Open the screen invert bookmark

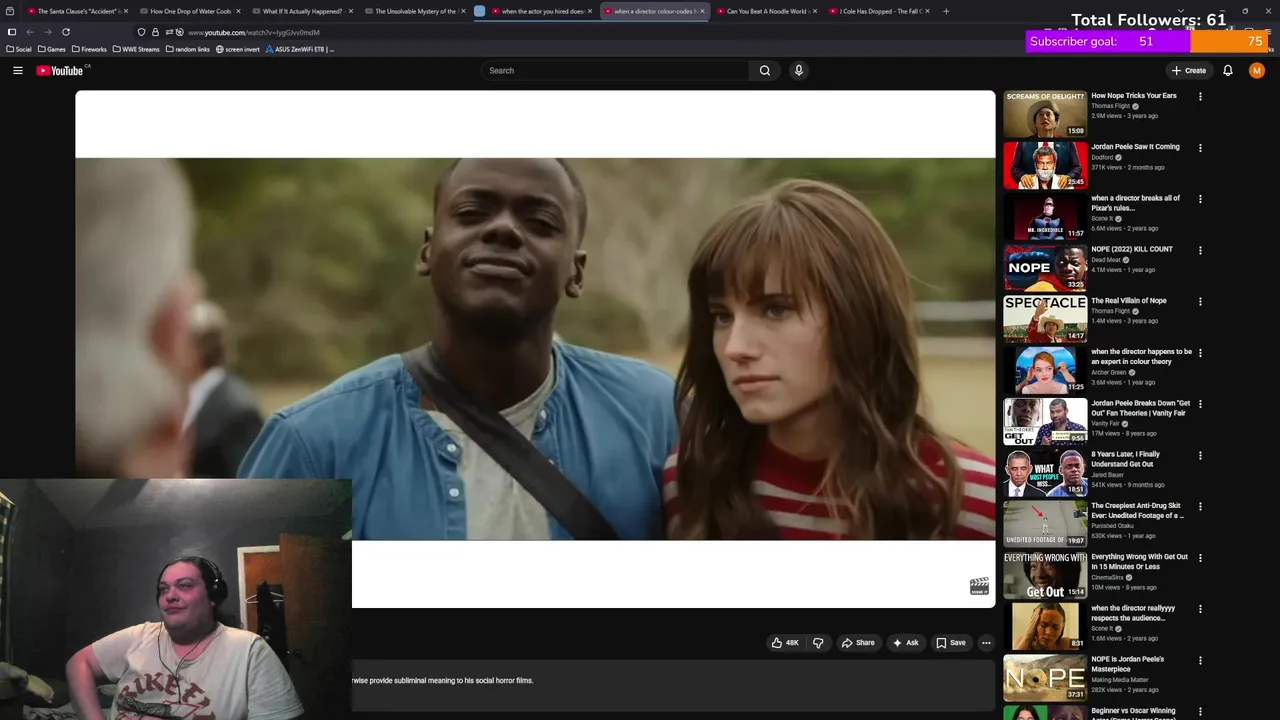pos(238,49)
